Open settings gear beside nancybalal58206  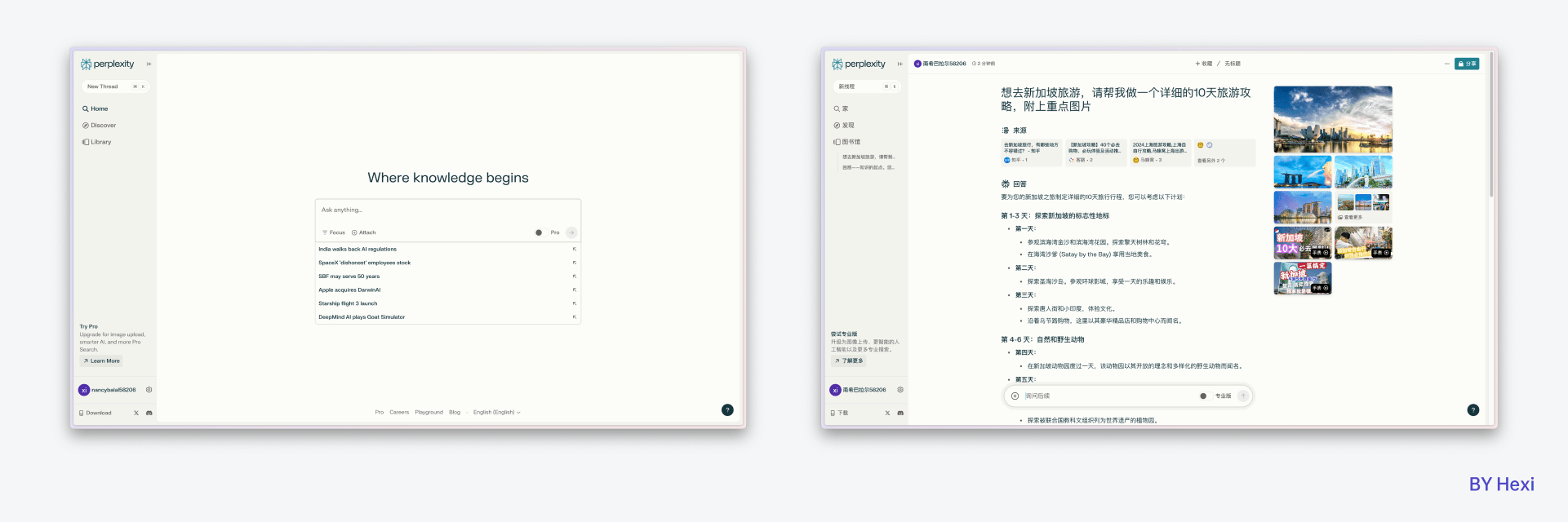[149, 390]
